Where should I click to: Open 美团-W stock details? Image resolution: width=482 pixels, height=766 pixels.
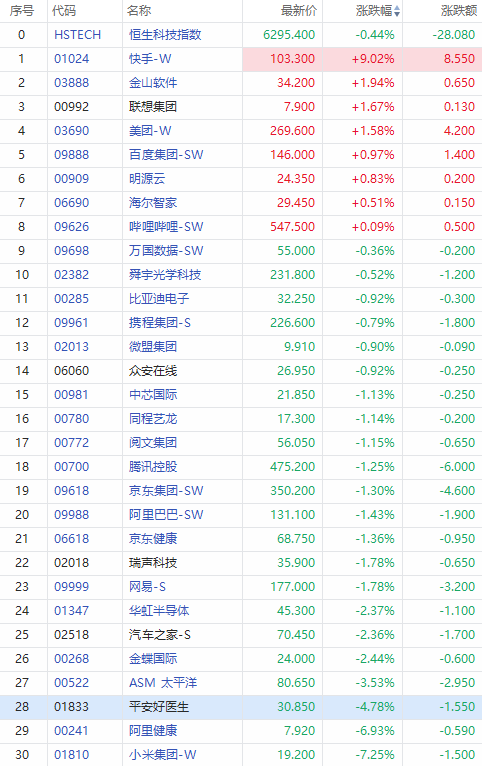point(150,130)
